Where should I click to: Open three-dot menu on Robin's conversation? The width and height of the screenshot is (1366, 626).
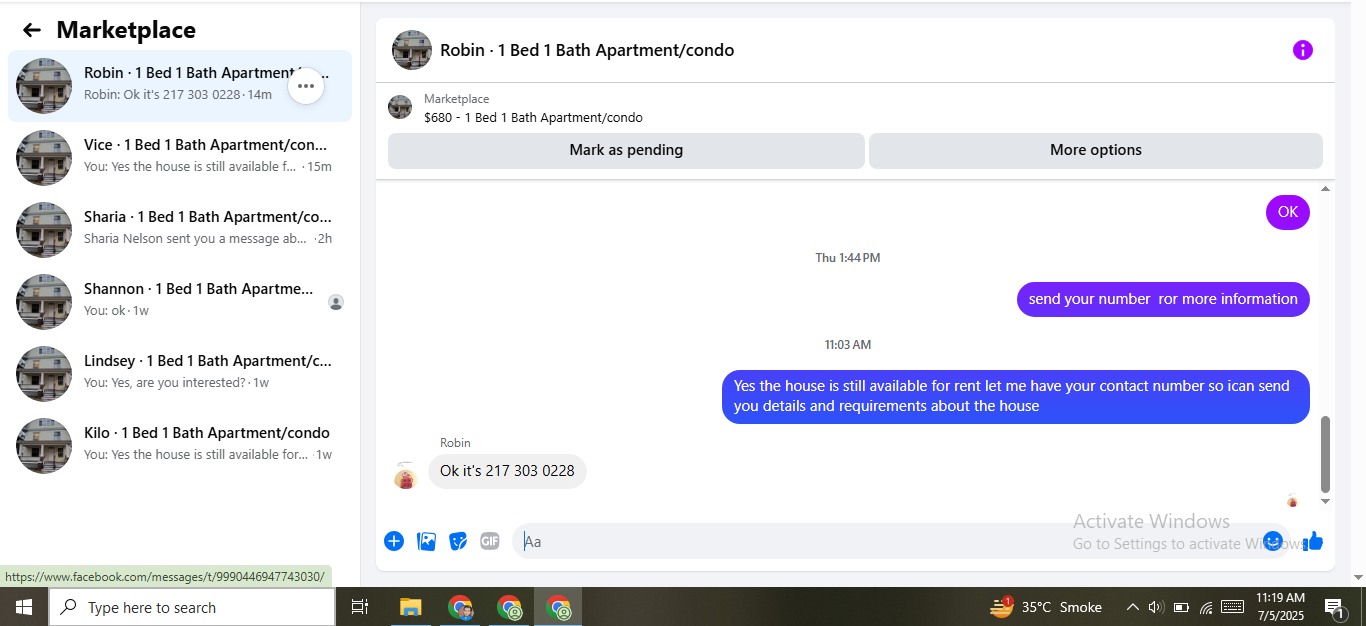(x=306, y=86)
